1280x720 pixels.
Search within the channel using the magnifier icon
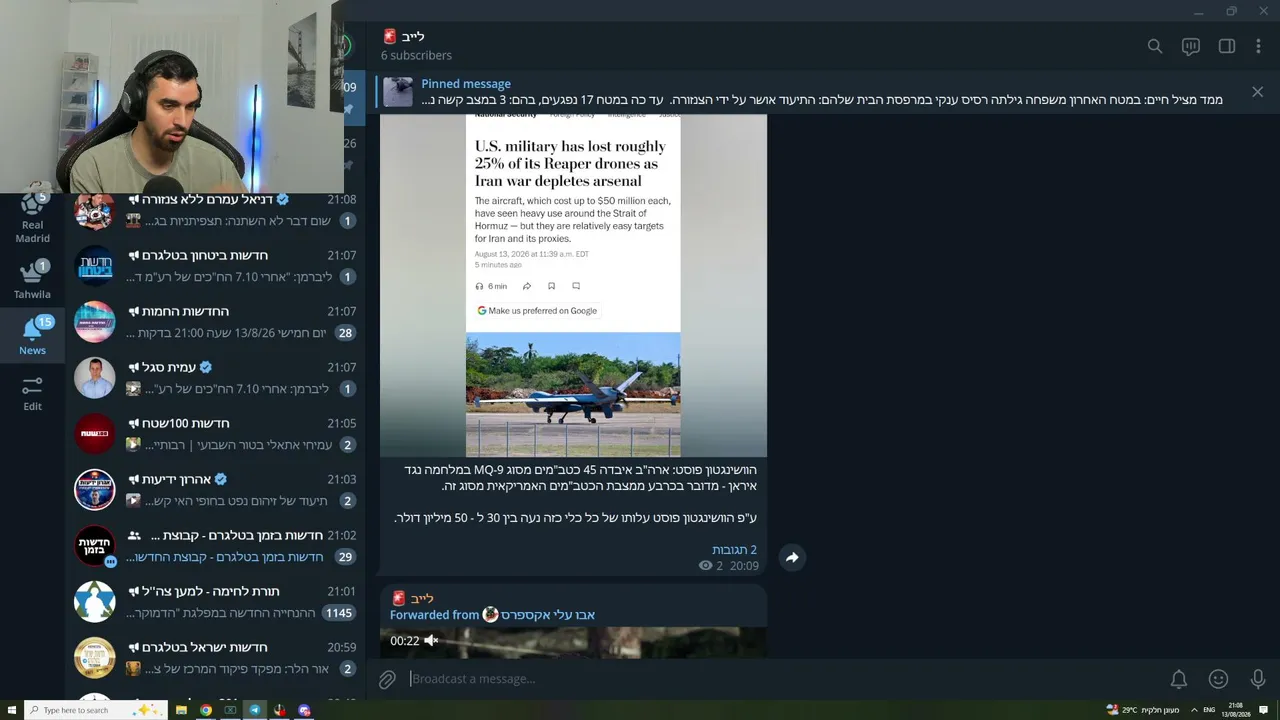coord(1155,46)
